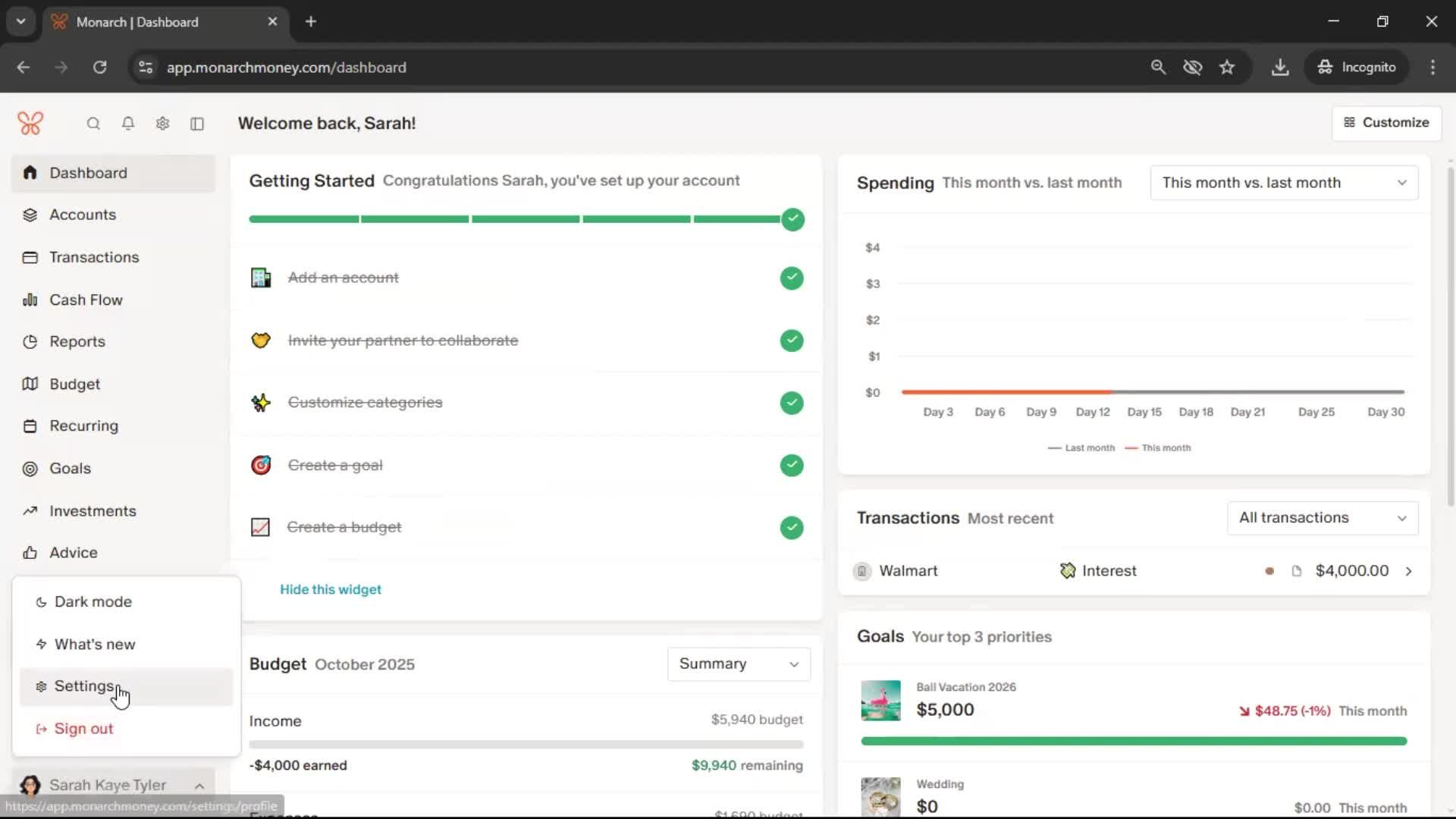Click the Monarch butterfly logo
Image resolution: width=1456 pixels, height=819 pixels.
point(30,124)
